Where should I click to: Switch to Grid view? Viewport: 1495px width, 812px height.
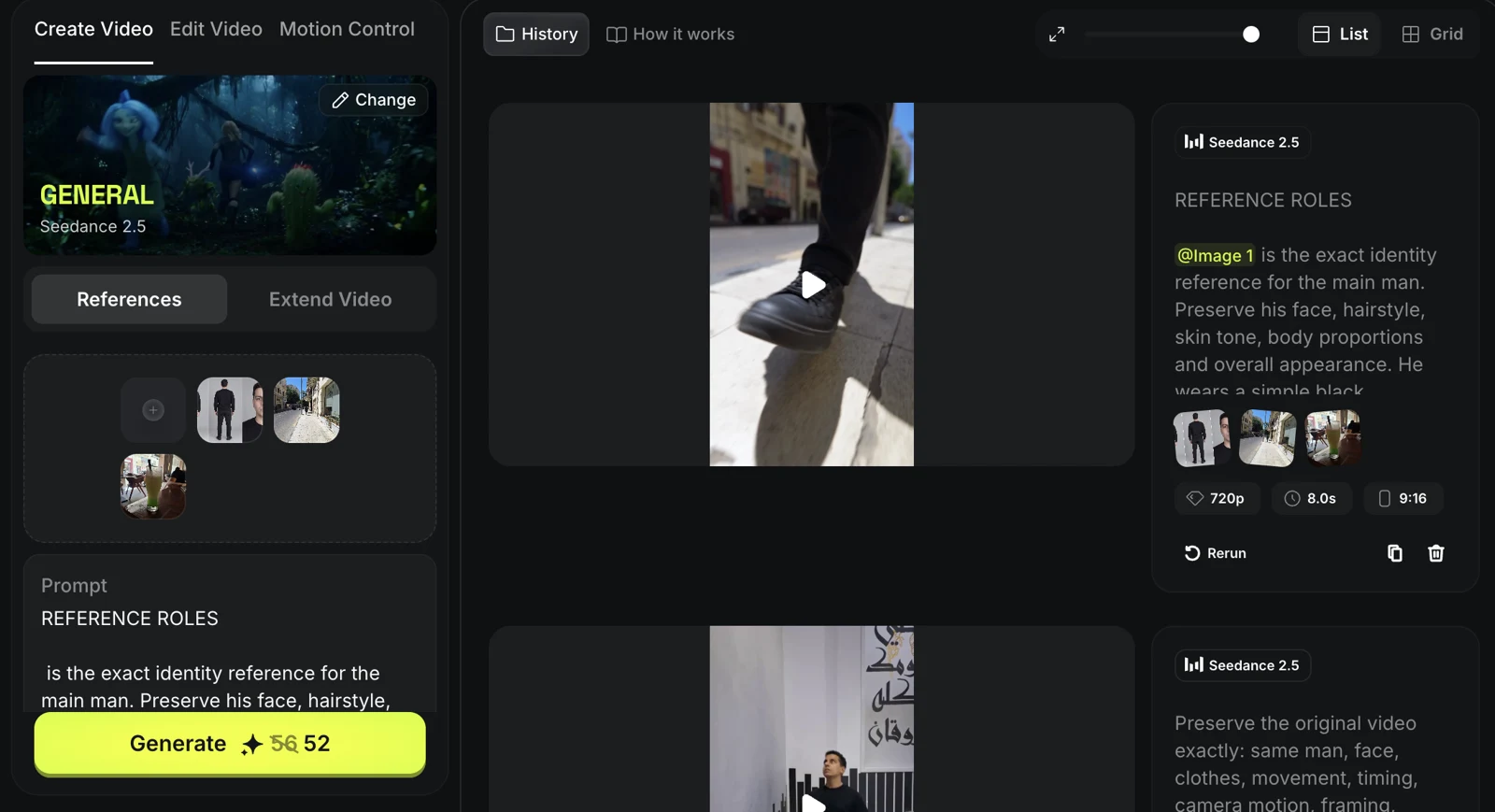(1432, 35)
